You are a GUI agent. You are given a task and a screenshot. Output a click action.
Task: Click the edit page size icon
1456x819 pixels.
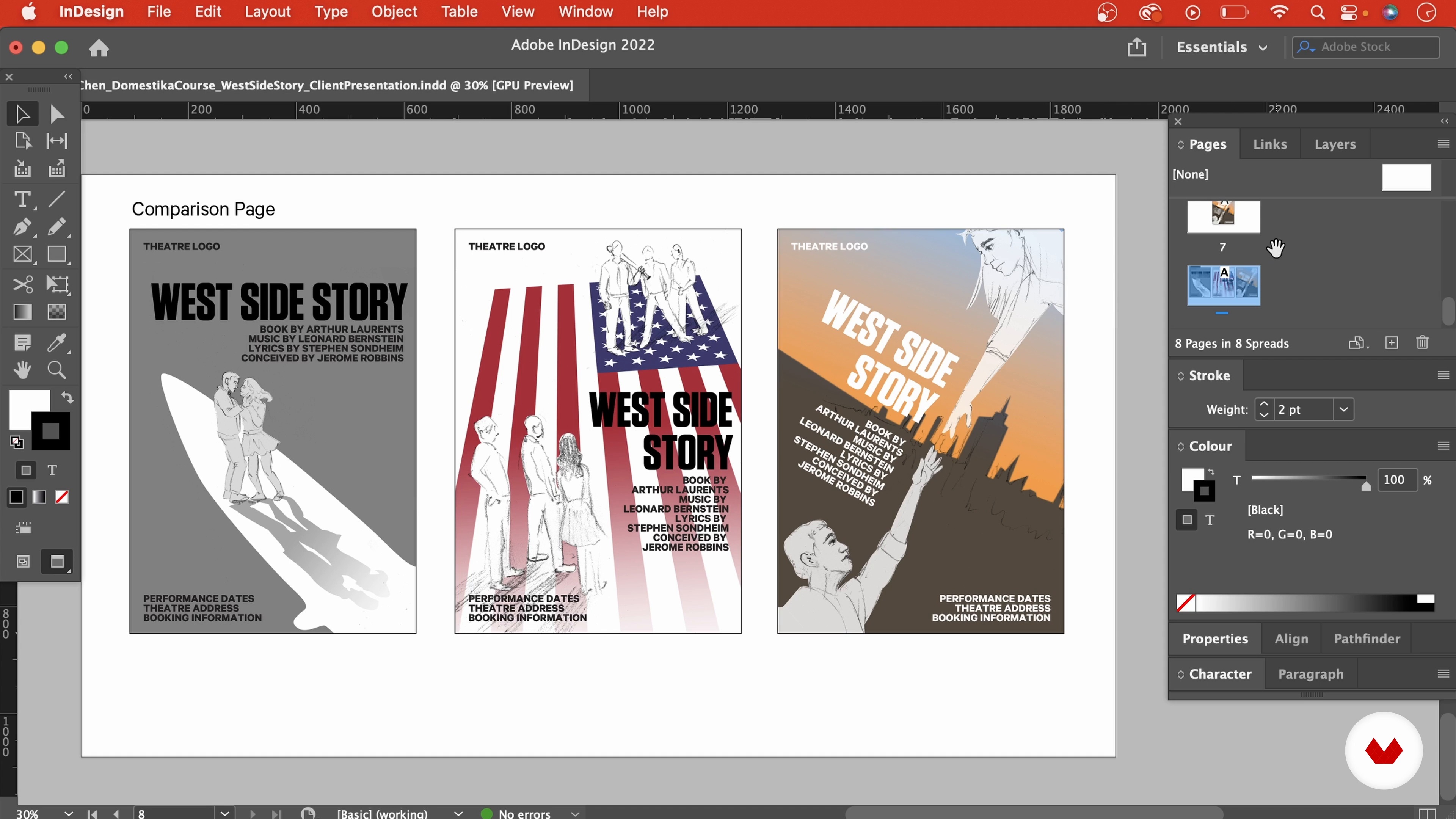(x=1359, y=343)
